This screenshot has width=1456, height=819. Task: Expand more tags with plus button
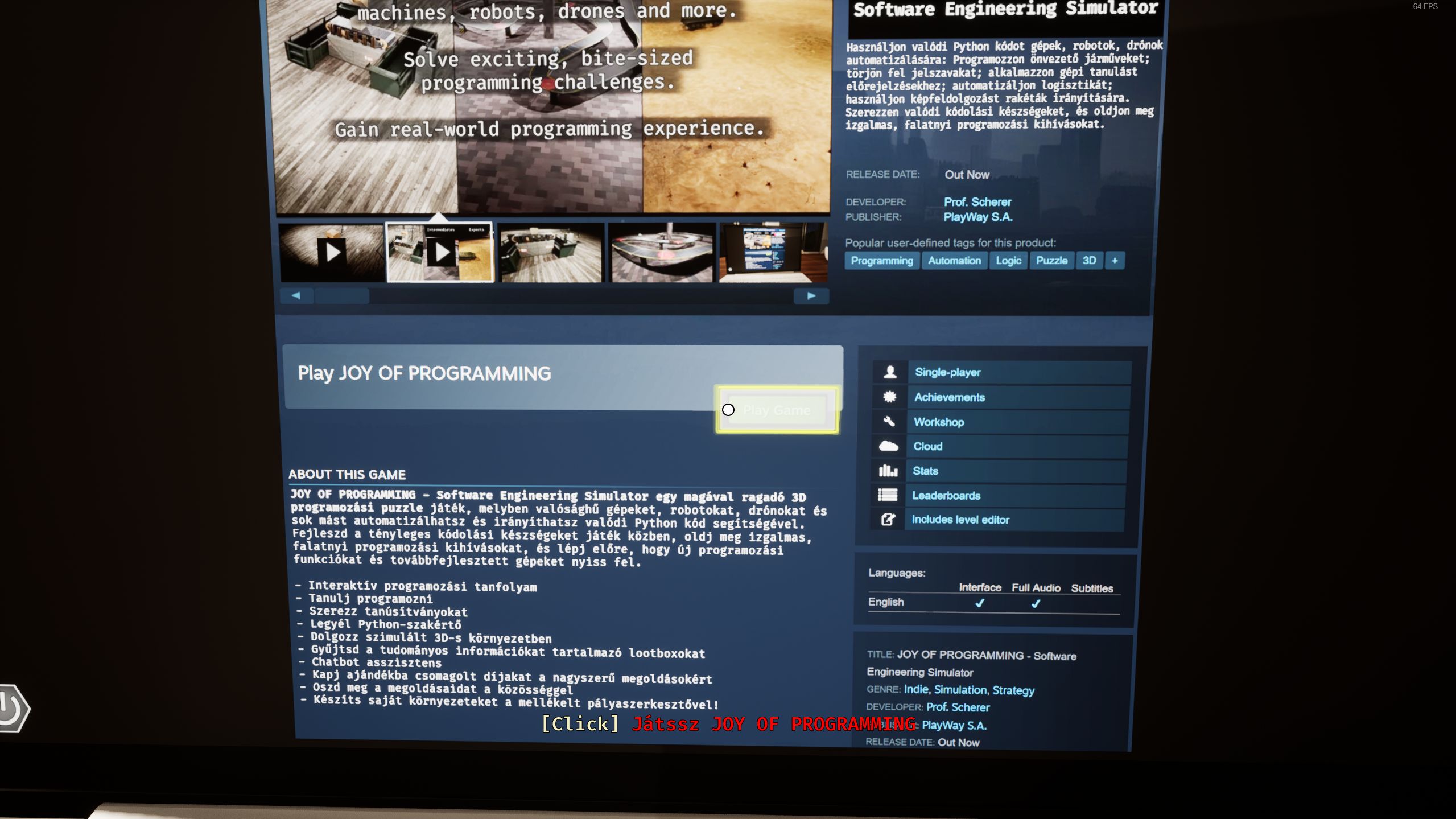(1115, 261)
